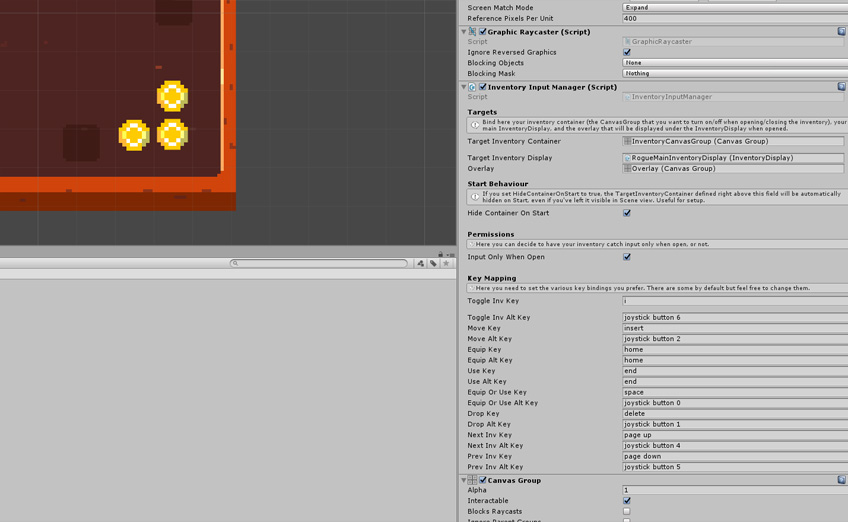
Task: Click Move Key field containing insert
Action: 735,328
